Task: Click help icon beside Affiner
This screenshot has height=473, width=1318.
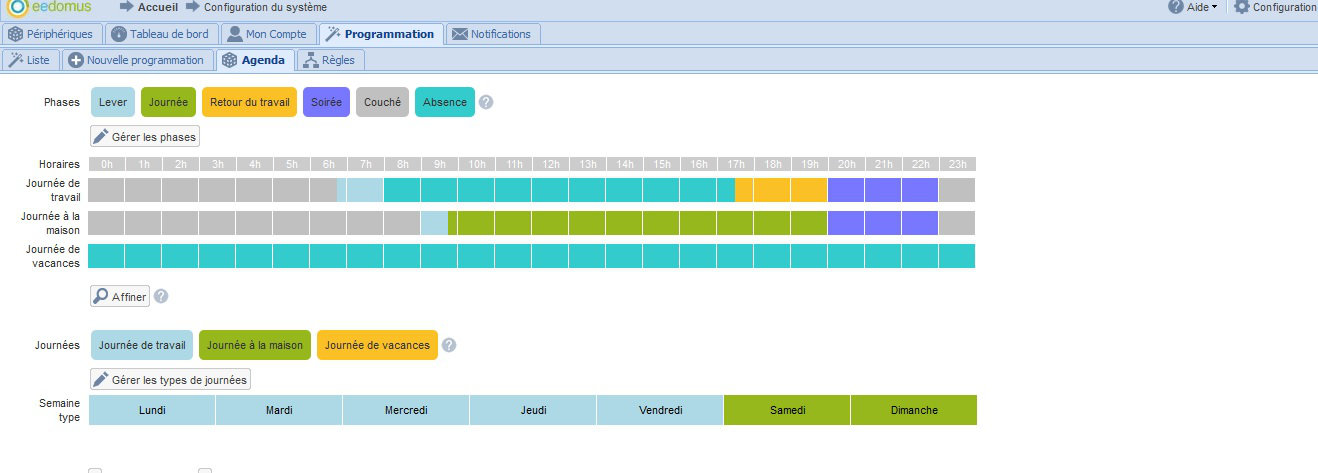Action: click(161, 296)
